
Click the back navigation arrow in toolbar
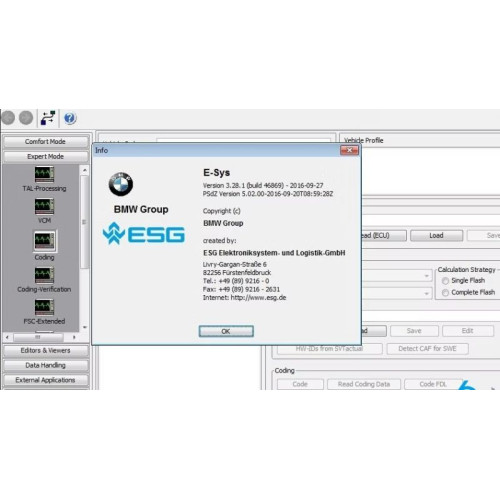pyautogui.click(x=8, y=118)
